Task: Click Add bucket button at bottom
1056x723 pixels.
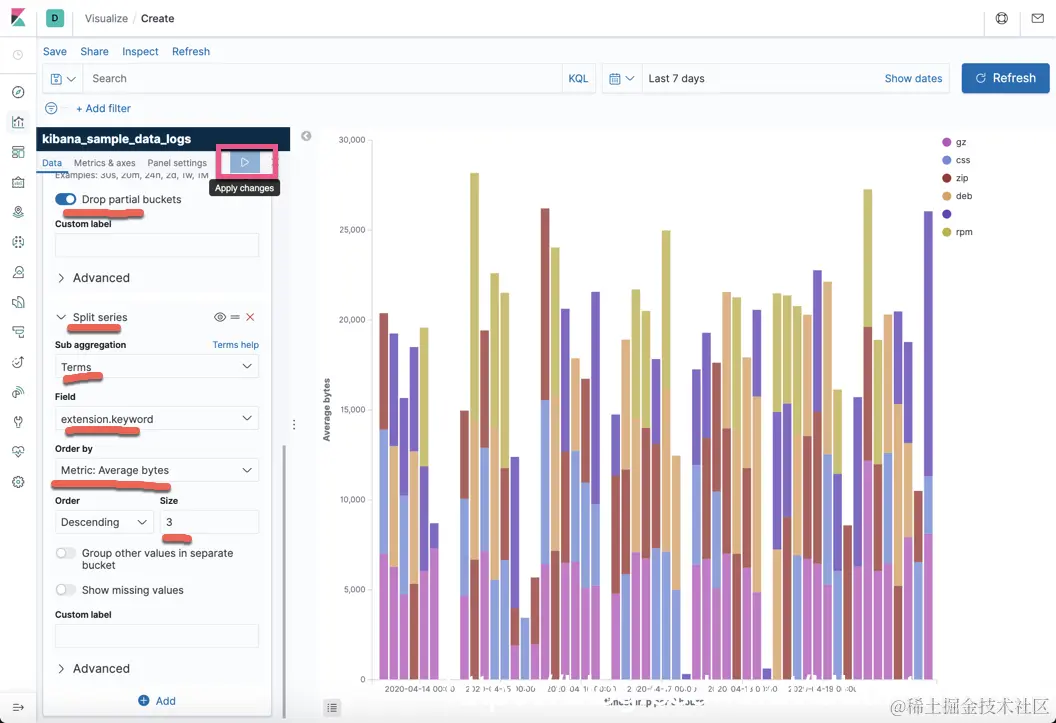Action: pyautogui.click(x=157, y=701)
